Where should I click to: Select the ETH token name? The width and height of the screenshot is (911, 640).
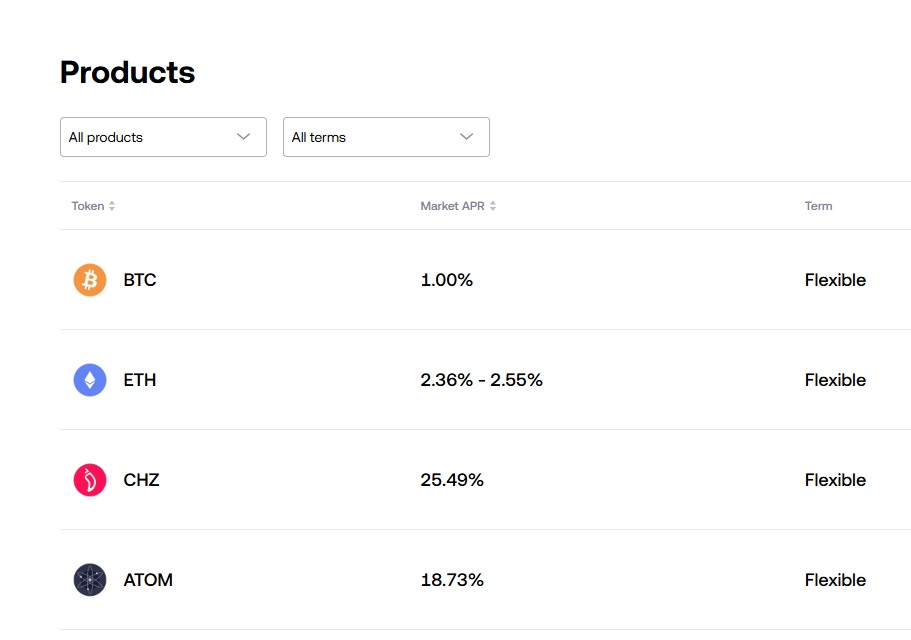pos(140,380)
